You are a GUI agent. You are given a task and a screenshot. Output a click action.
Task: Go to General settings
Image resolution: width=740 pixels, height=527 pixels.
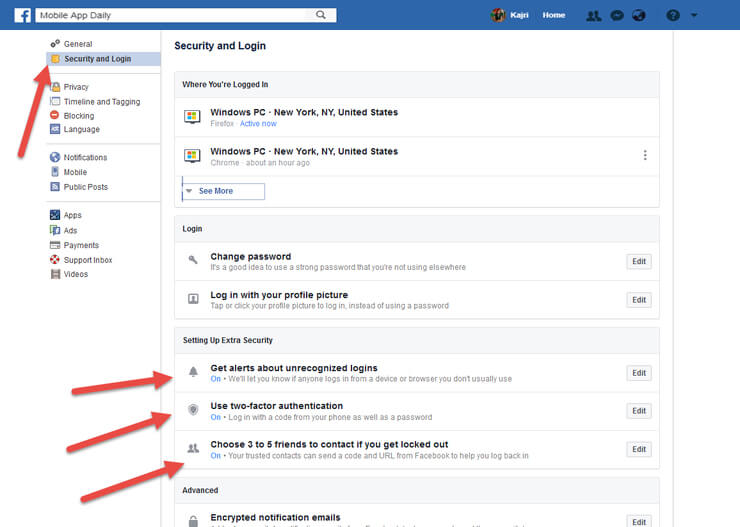coord(78,44)
